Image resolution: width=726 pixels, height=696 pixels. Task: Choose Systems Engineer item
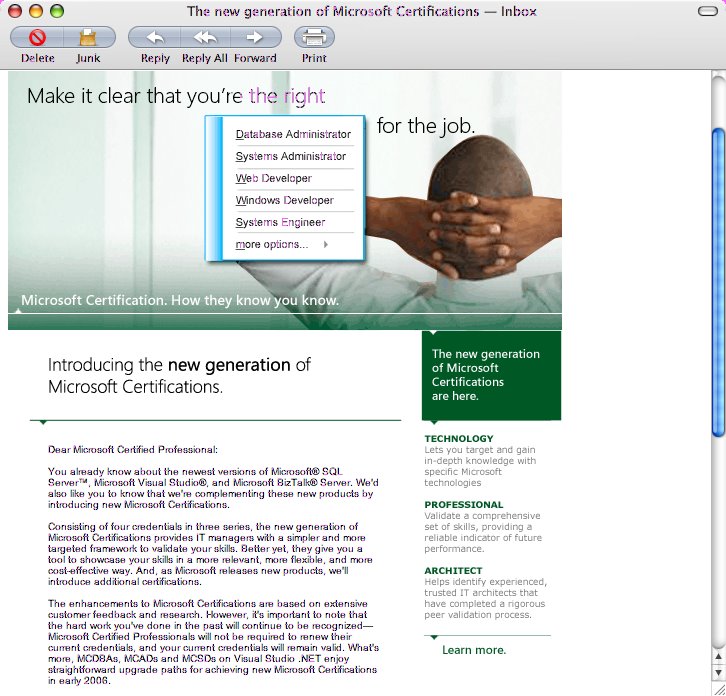click(280, 222)
